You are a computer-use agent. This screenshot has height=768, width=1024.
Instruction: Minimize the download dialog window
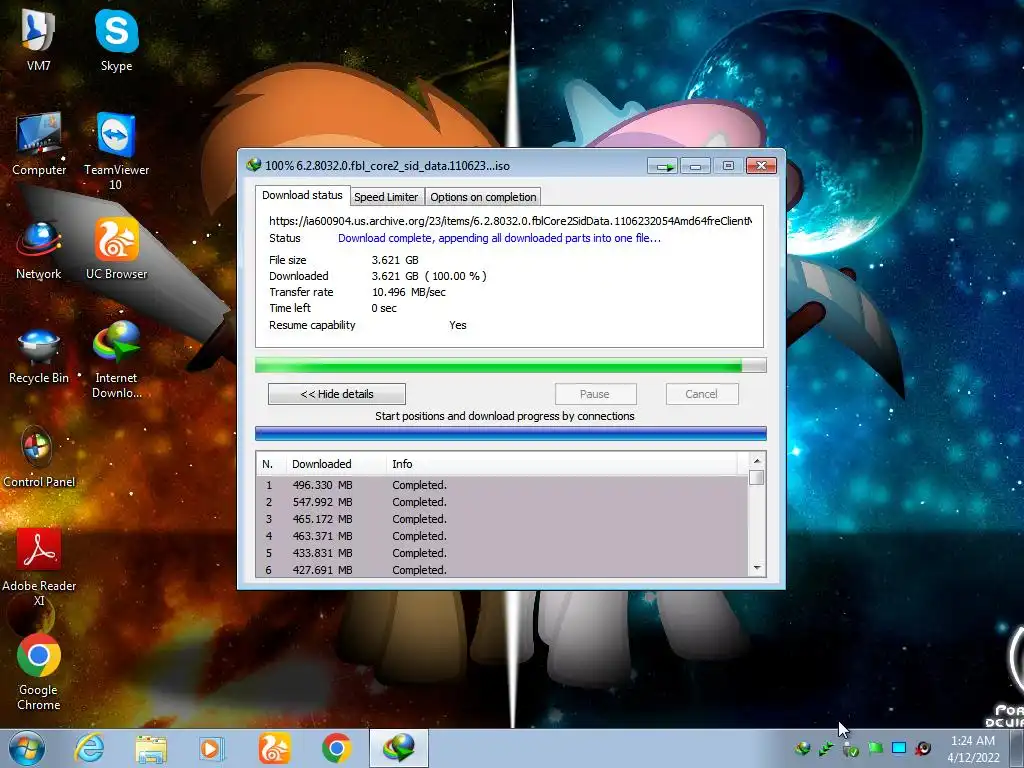coord(696,167)
